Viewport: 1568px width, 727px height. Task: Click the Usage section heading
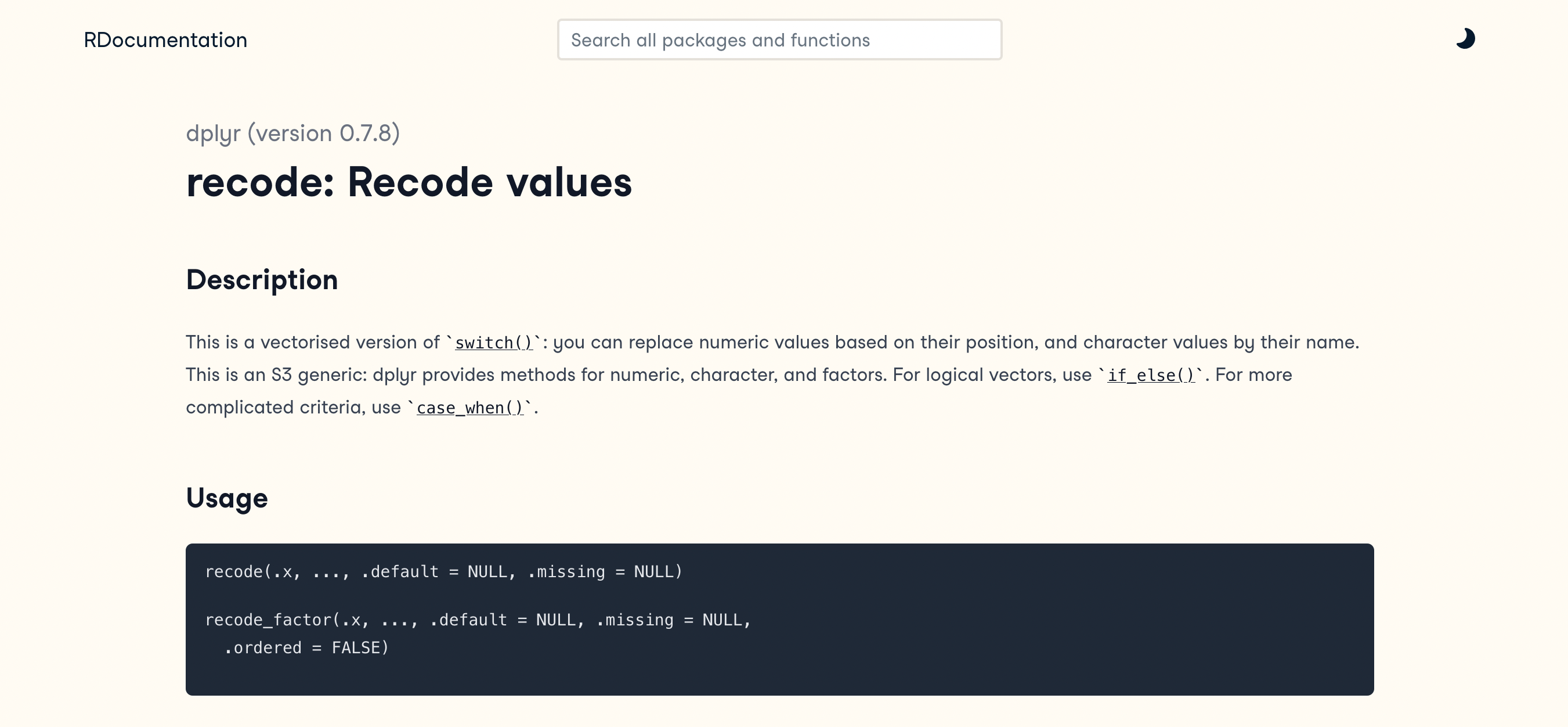pyautogui.click(x=226, y=498)
